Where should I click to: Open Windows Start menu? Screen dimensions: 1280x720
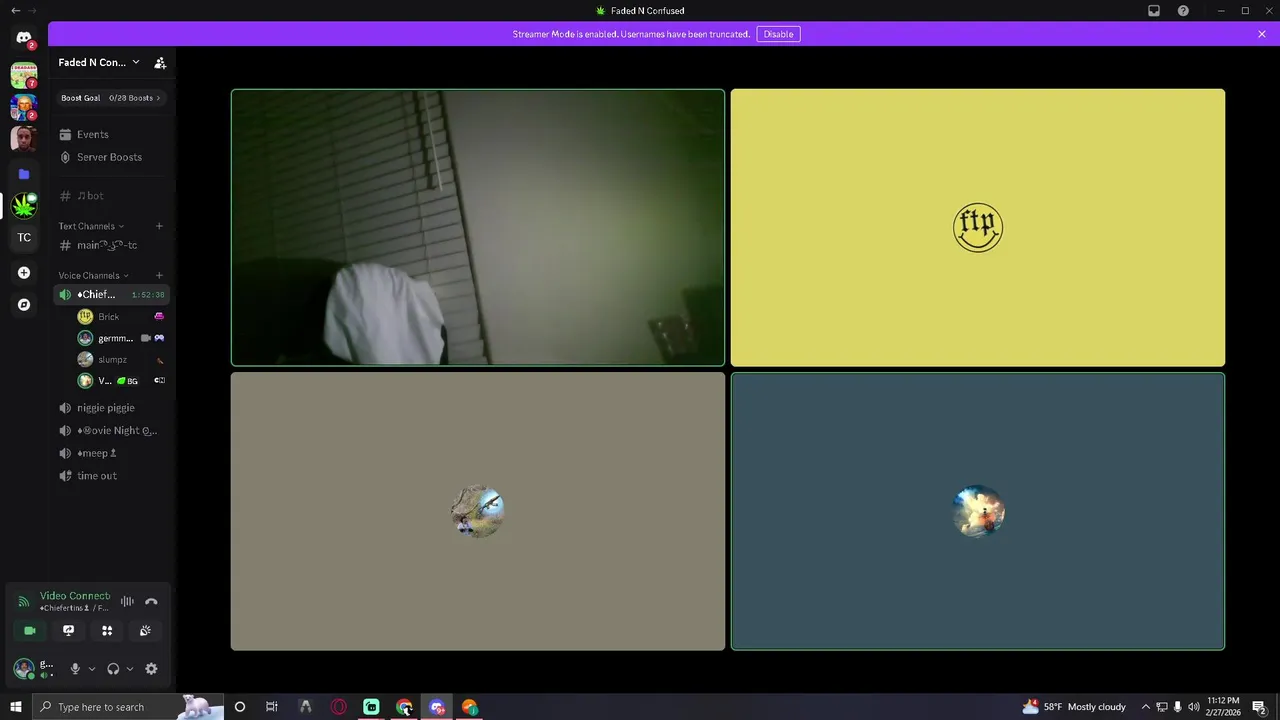tap(15, 707)
